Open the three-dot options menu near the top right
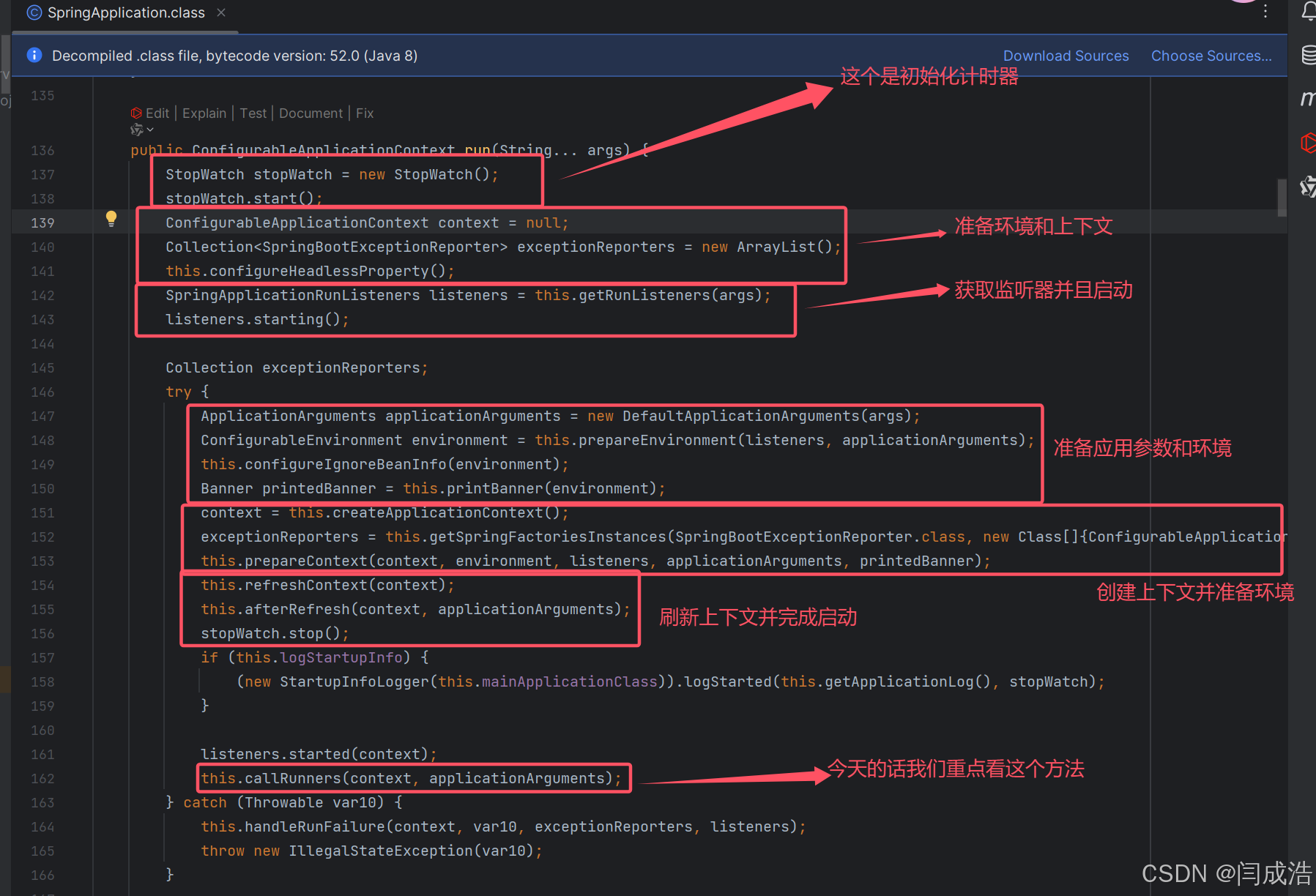Screen dimensions: 1316x896 [1265, 11]
